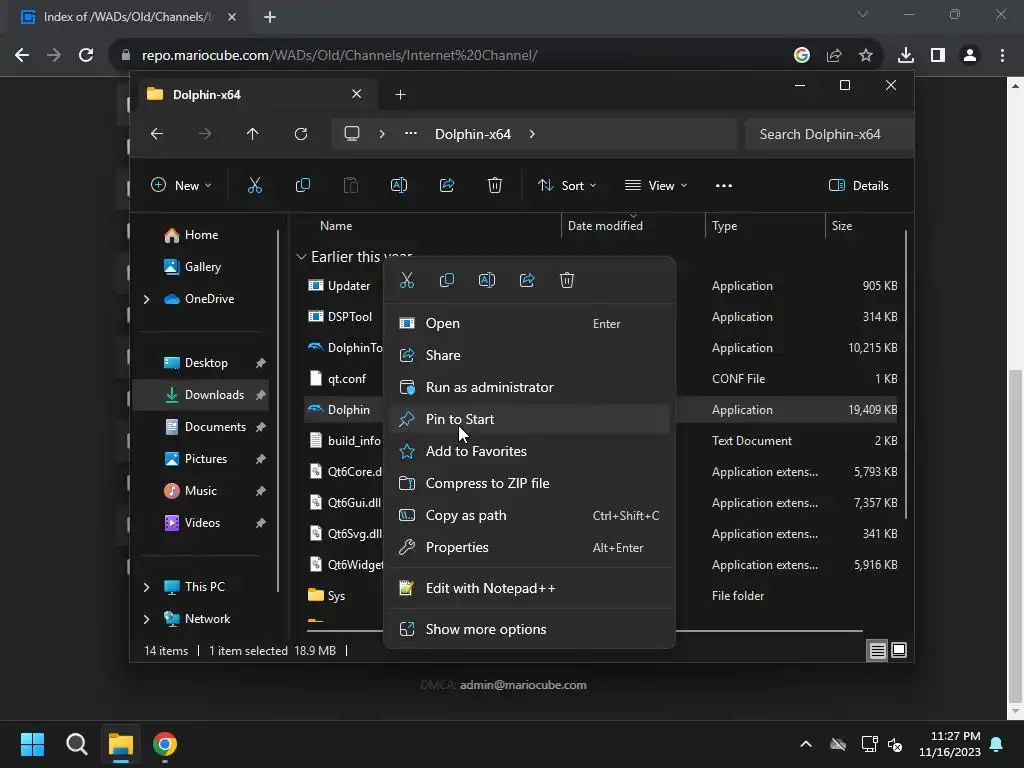
Task: Switch to large thumbnails view icon
Action: tap(899, 650)
